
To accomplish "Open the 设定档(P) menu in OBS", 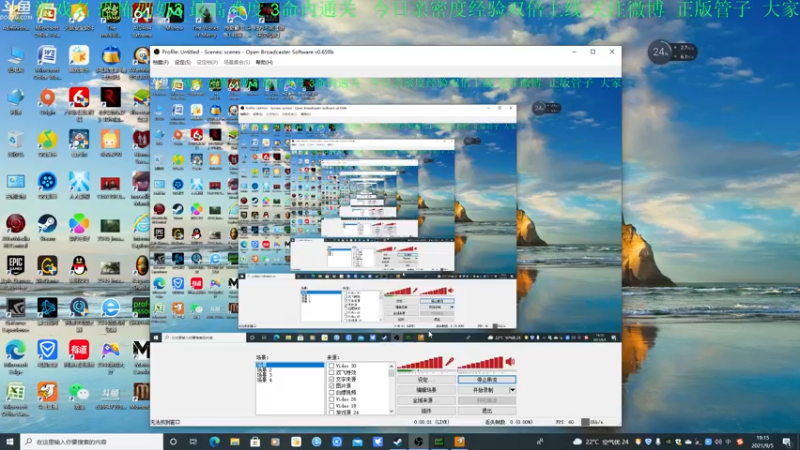I will point(207,62).
